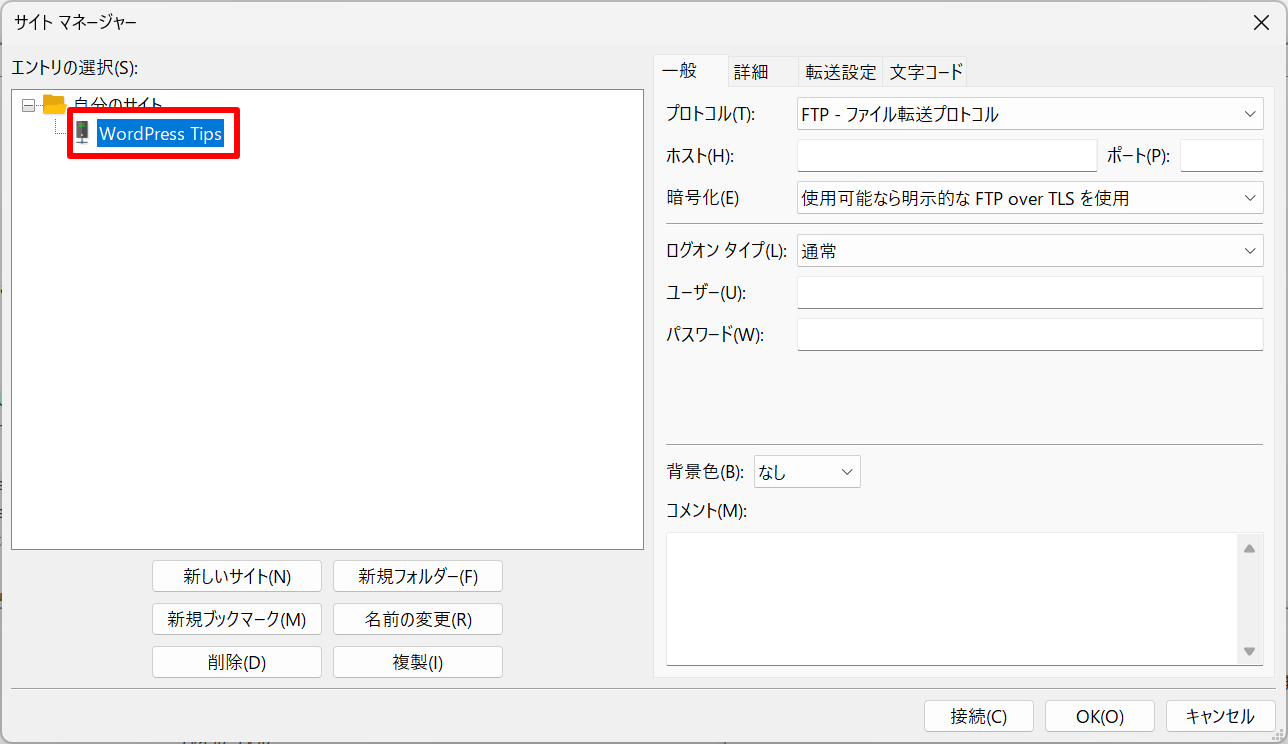
Task: Open the 転送設定 tab
Action: [841, 72]
